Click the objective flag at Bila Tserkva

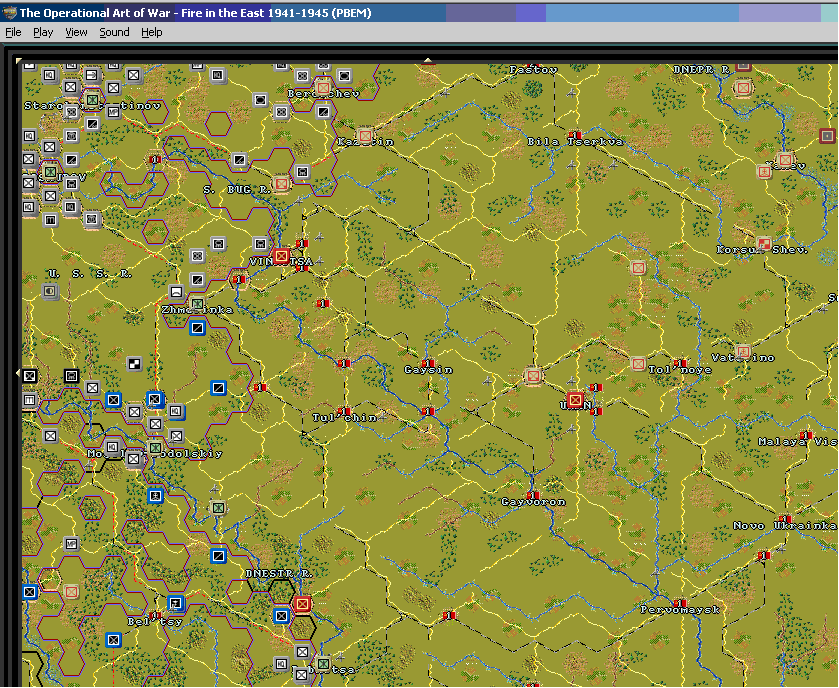(575, 135)
